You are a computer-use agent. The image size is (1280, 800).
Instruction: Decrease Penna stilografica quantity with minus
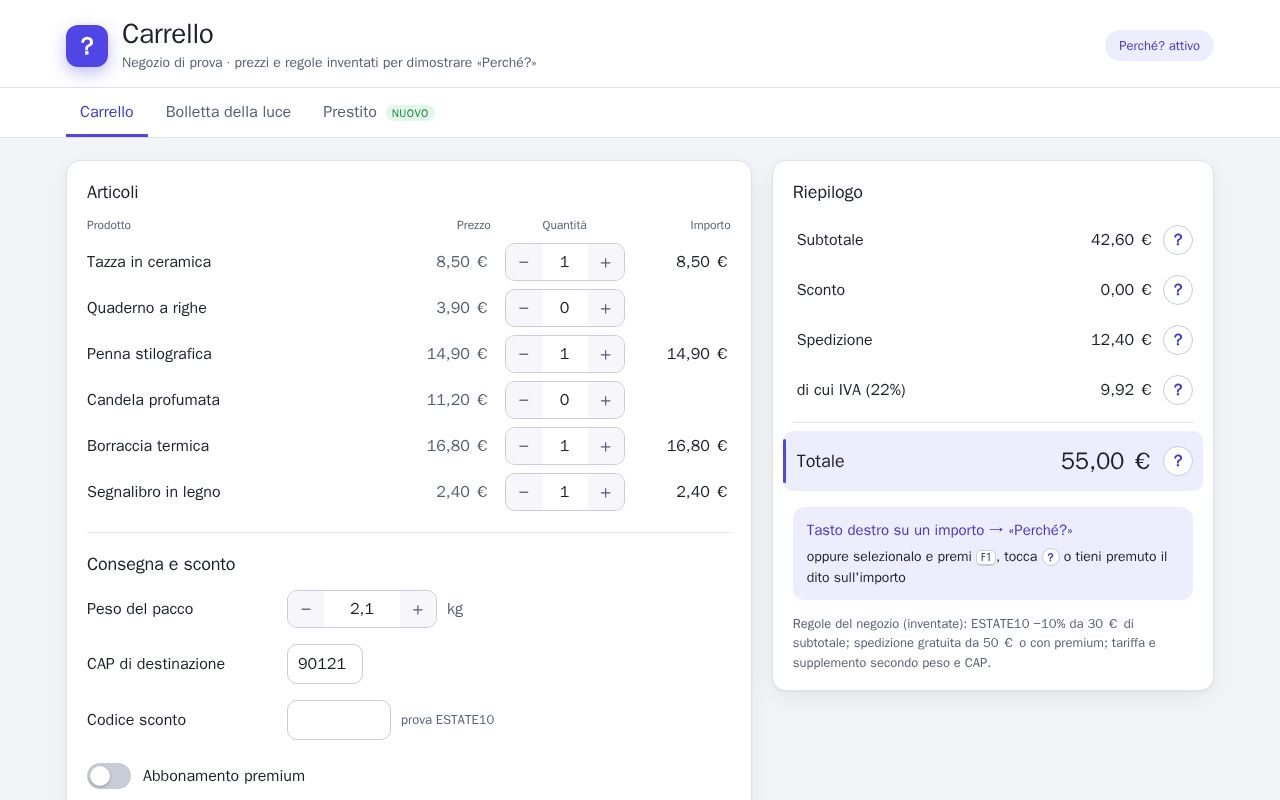tap(523, 354)
